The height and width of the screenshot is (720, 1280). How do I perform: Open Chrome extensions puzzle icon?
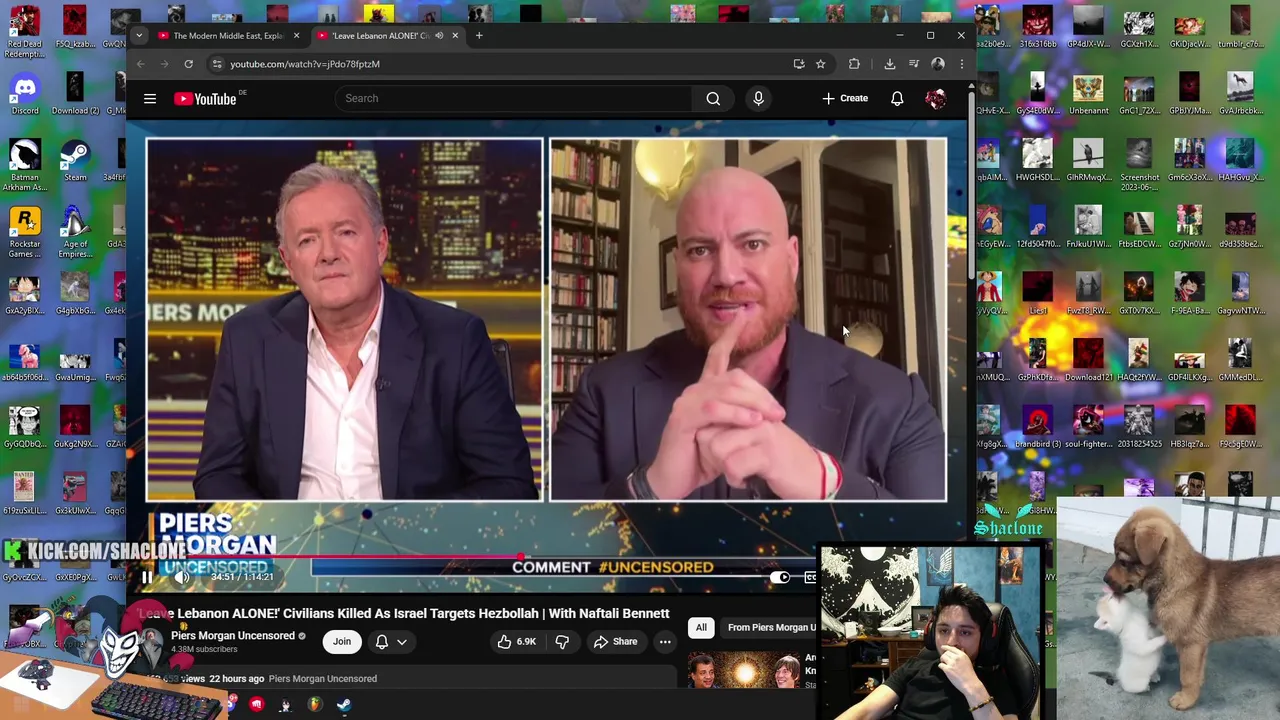click(854, 64)
